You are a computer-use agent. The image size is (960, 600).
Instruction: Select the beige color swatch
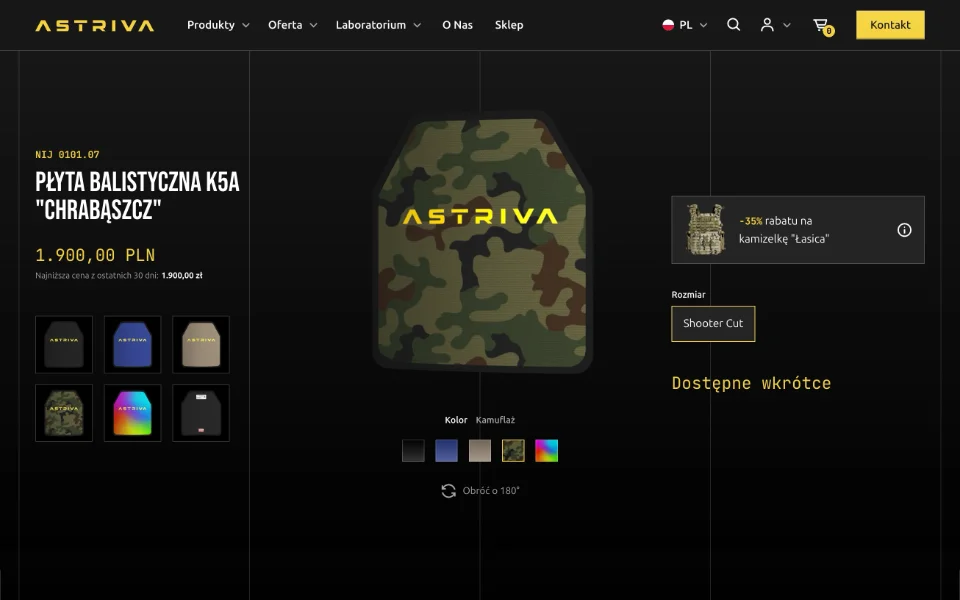point(480,451)
